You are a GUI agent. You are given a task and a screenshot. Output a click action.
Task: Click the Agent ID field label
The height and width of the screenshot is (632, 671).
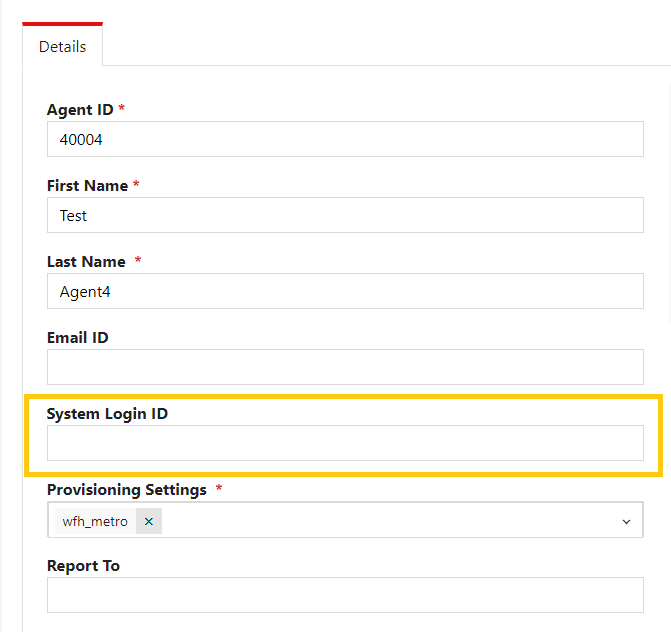point(80,110)
